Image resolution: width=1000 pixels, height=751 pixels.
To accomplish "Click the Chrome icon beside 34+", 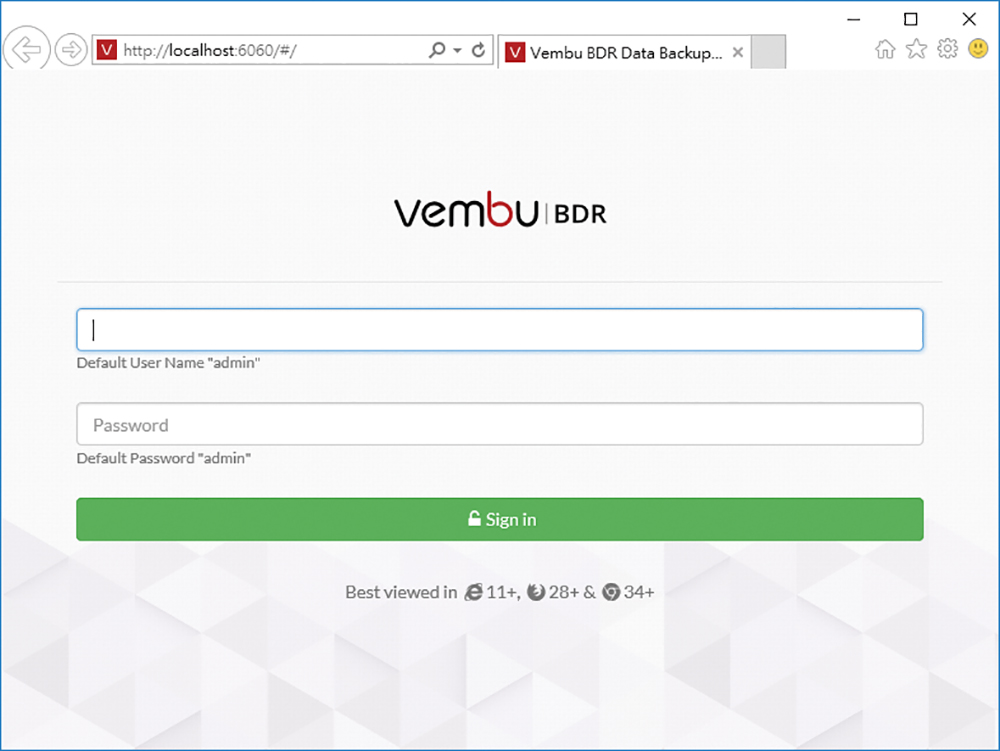I will tap(611, 592).
